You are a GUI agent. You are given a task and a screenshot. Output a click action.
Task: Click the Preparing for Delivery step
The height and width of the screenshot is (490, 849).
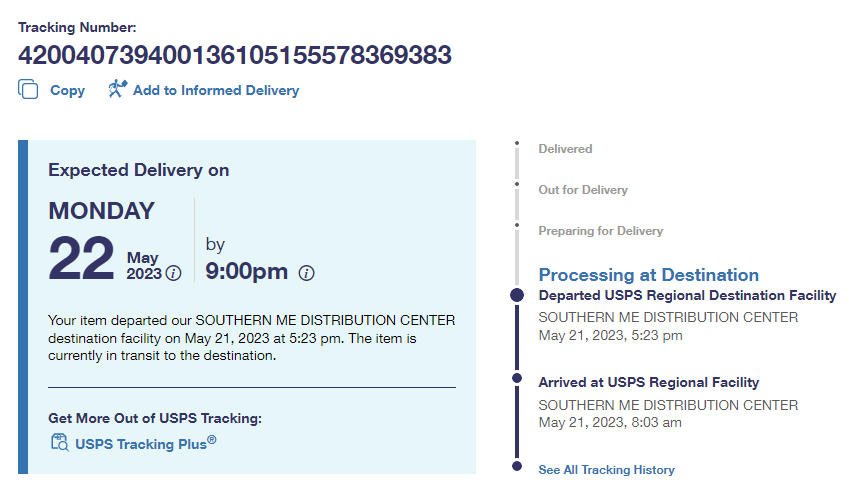[x=600, y=231]
